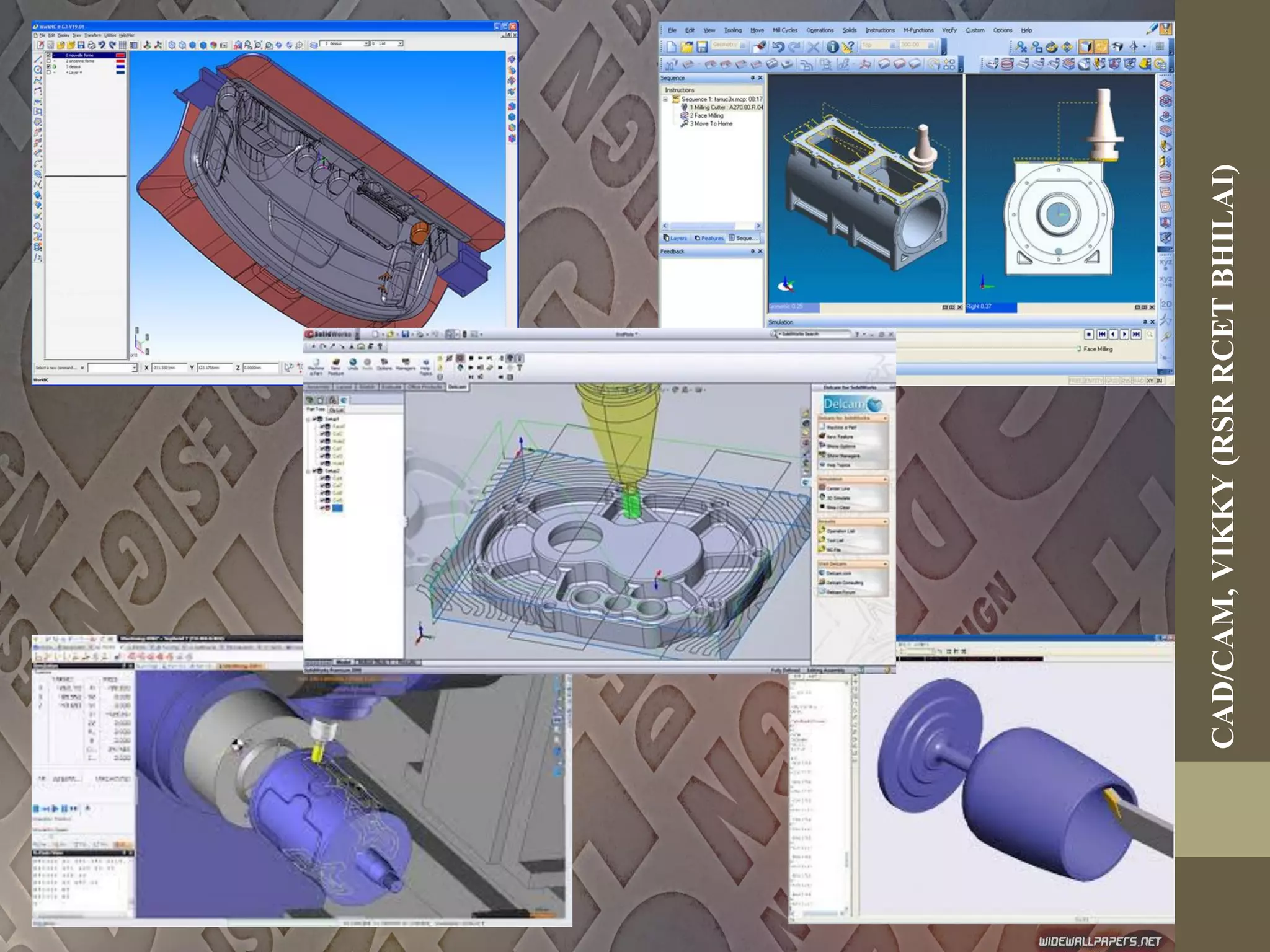
Task: Switch to the Layers tab in EdgeCAM
Action: coord(675,238)
